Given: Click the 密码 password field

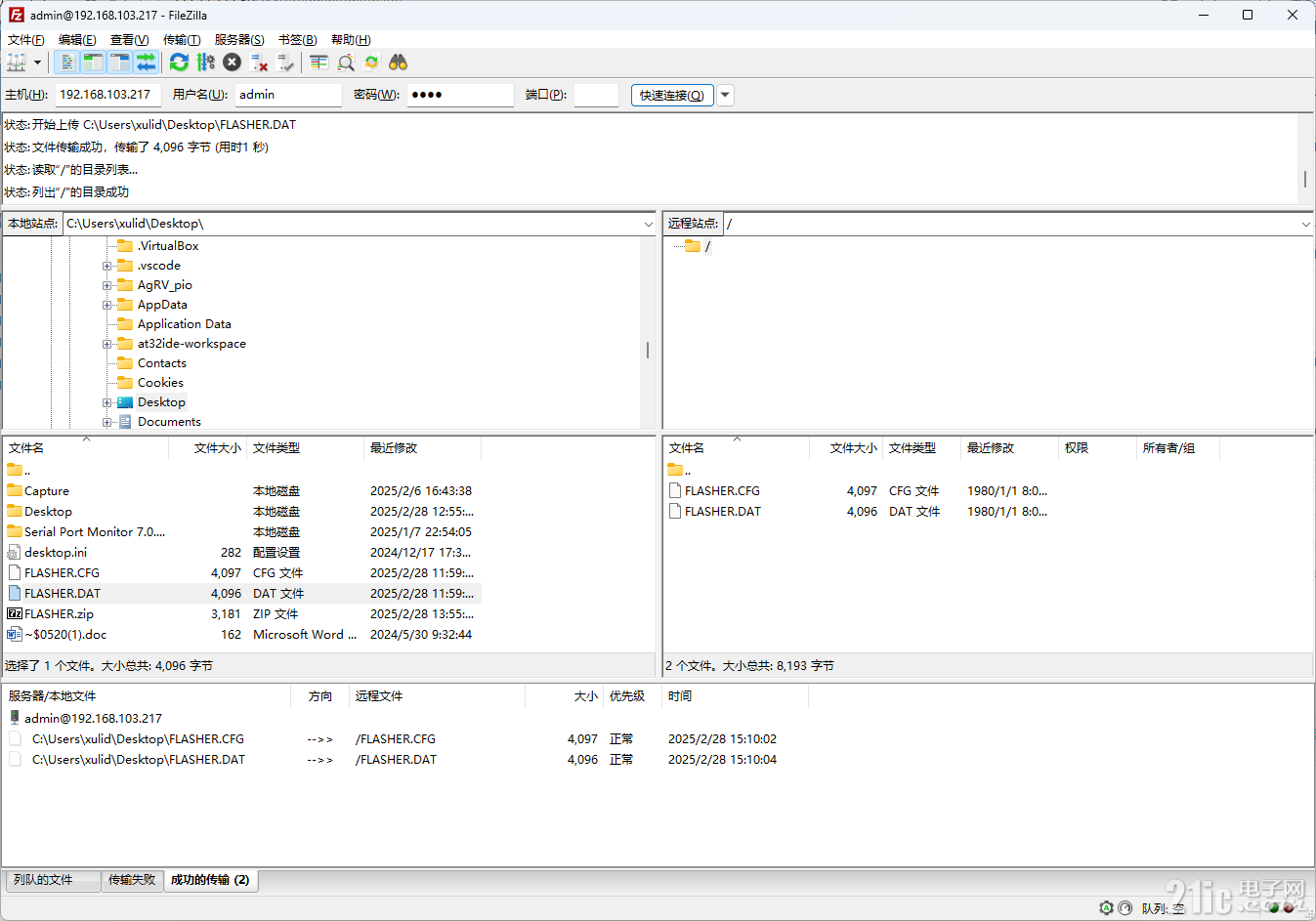Looking at the screenshot, I should coord(460,95).
